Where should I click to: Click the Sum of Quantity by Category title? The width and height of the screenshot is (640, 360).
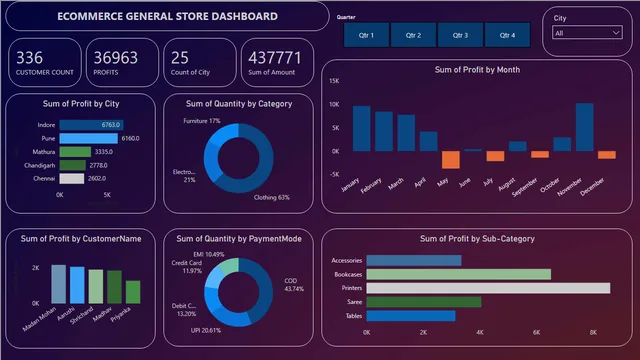click(239, 104)
